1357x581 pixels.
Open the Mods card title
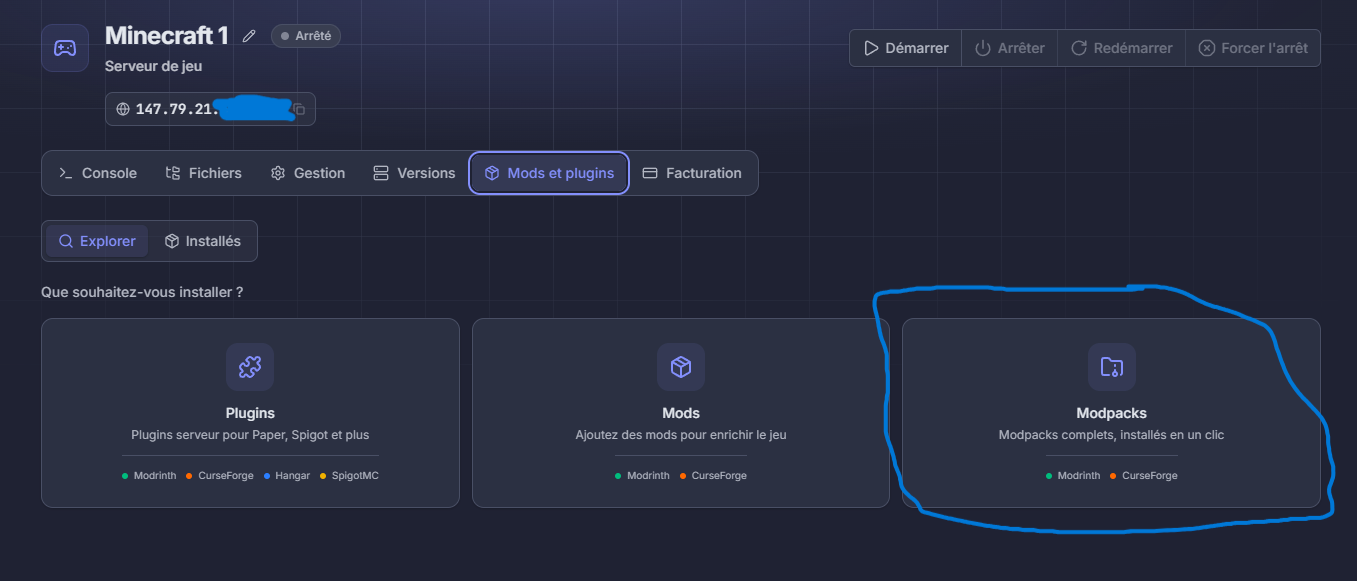pyautogui.click(x=681, y=413)
